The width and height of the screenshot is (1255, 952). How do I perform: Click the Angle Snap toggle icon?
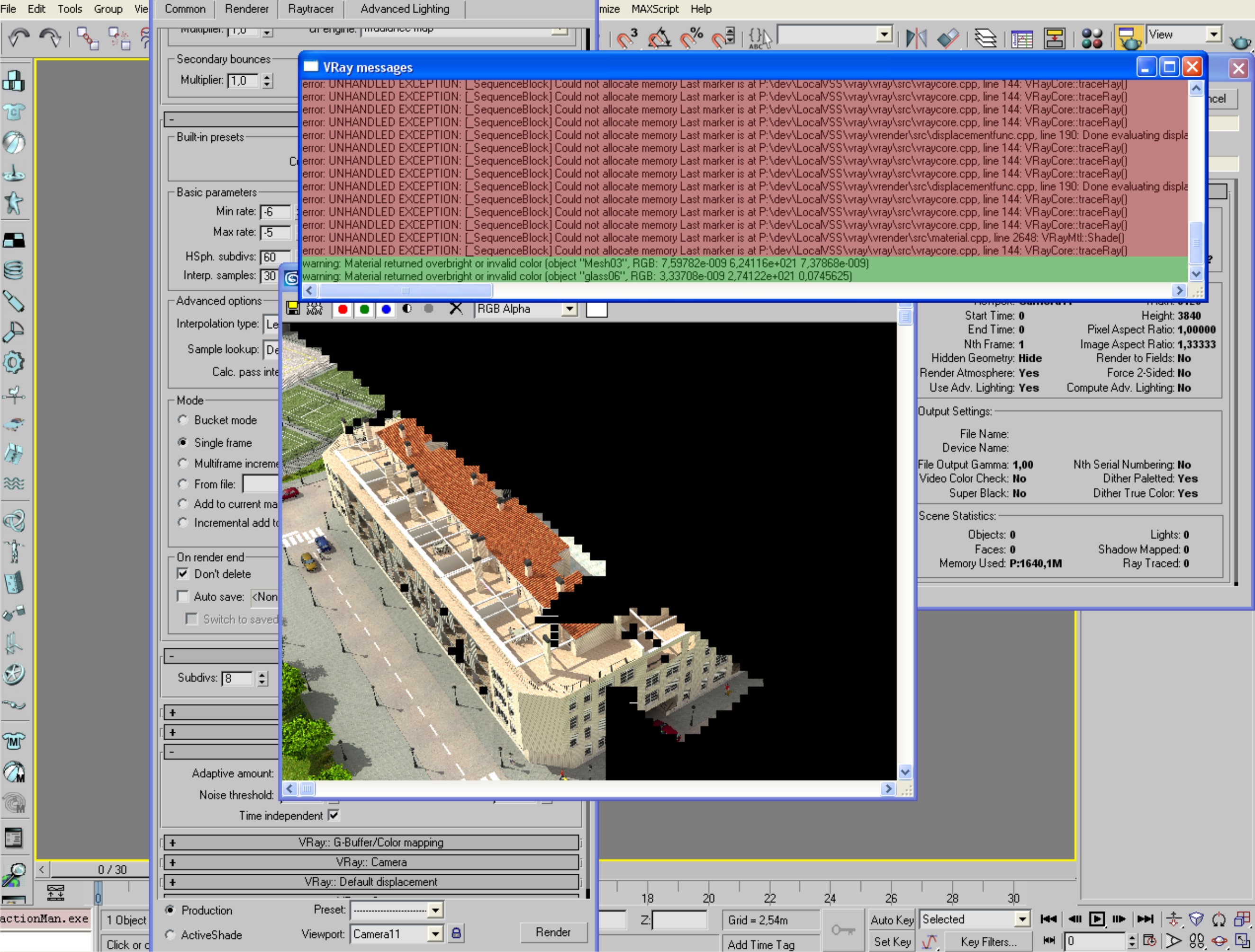[x=659, y=38]
